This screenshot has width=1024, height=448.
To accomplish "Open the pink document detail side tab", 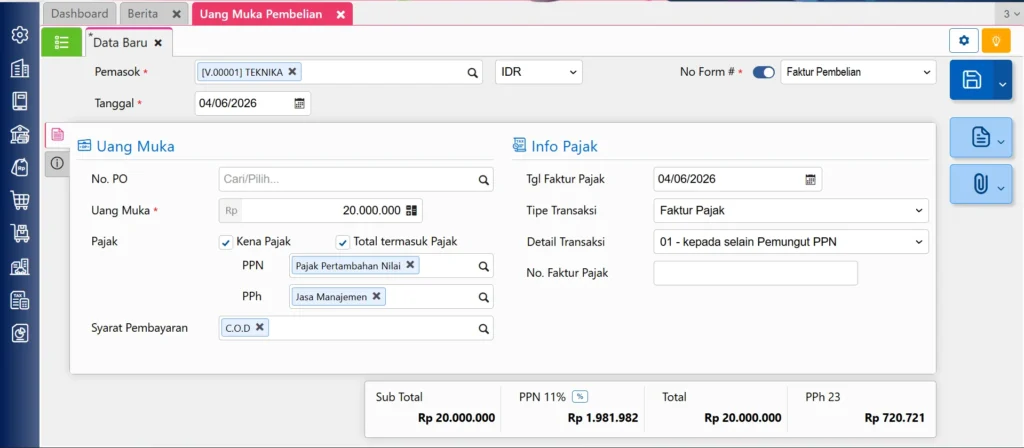I will click(57, 135).
